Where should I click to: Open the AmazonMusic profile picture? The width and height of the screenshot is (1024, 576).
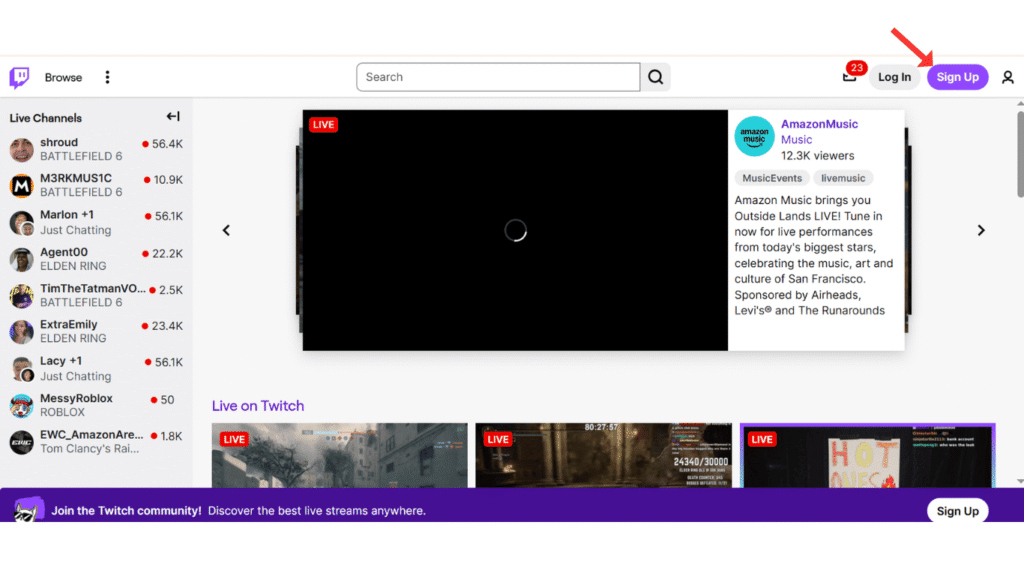coord(753,135)
